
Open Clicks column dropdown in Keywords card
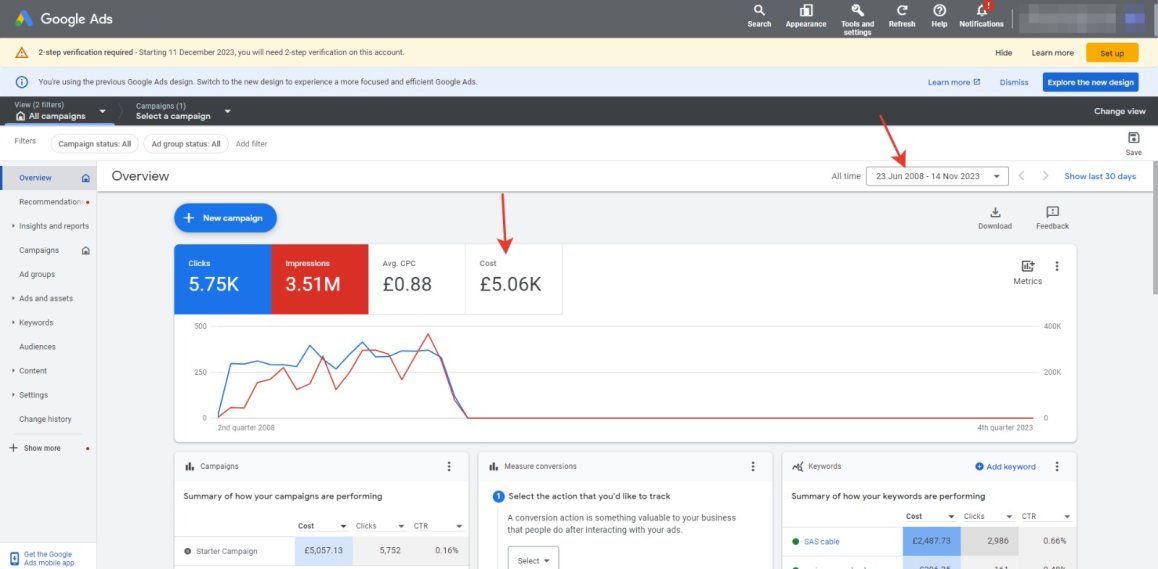point(1009,517)
